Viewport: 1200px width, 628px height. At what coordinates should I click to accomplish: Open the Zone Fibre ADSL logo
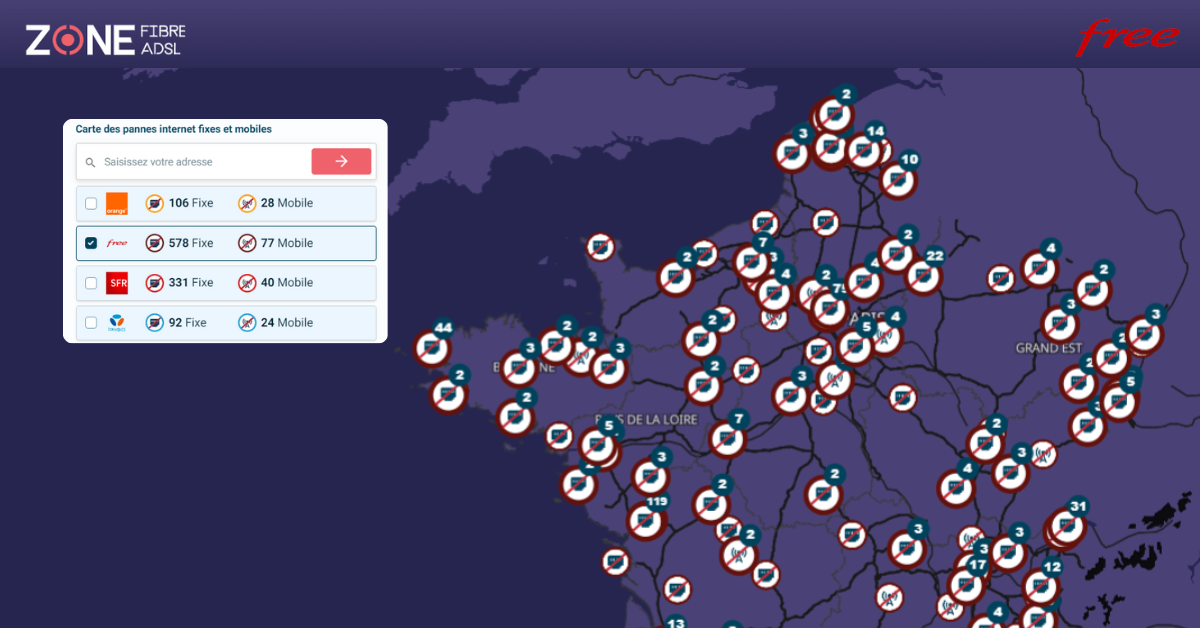(x=105, y=39)
